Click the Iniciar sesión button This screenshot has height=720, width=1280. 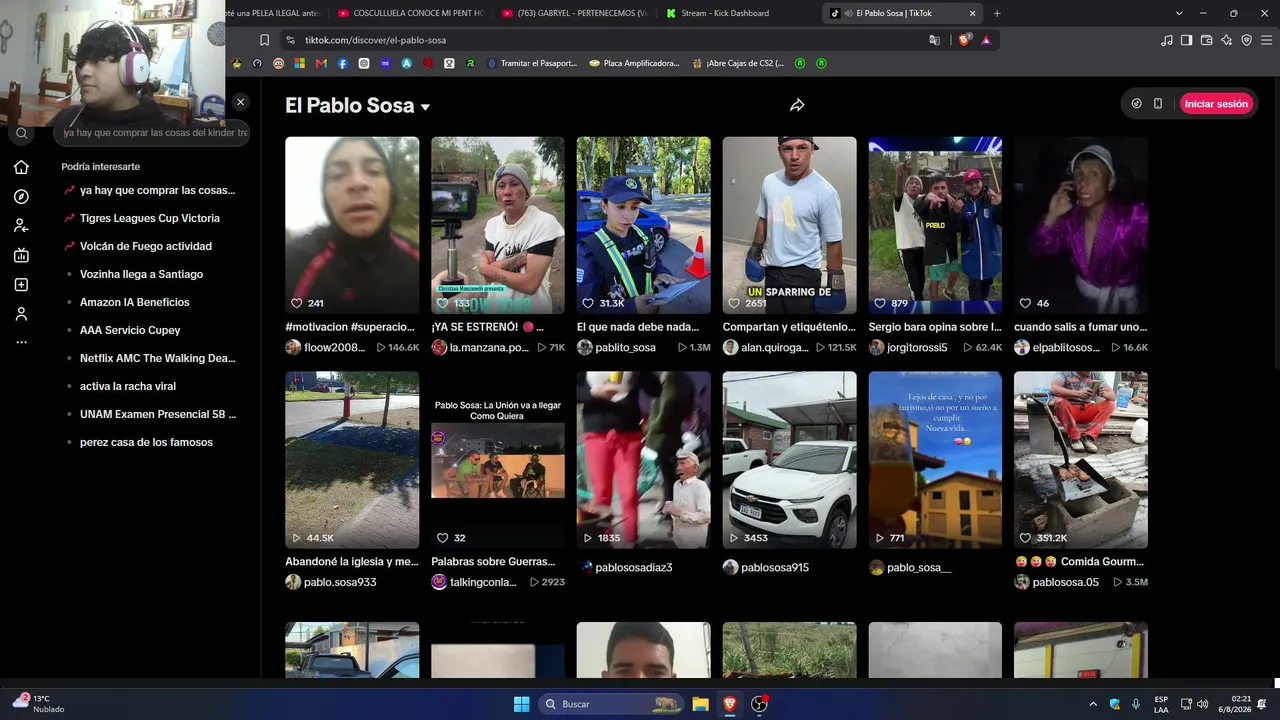click(x=1216, y=103)
